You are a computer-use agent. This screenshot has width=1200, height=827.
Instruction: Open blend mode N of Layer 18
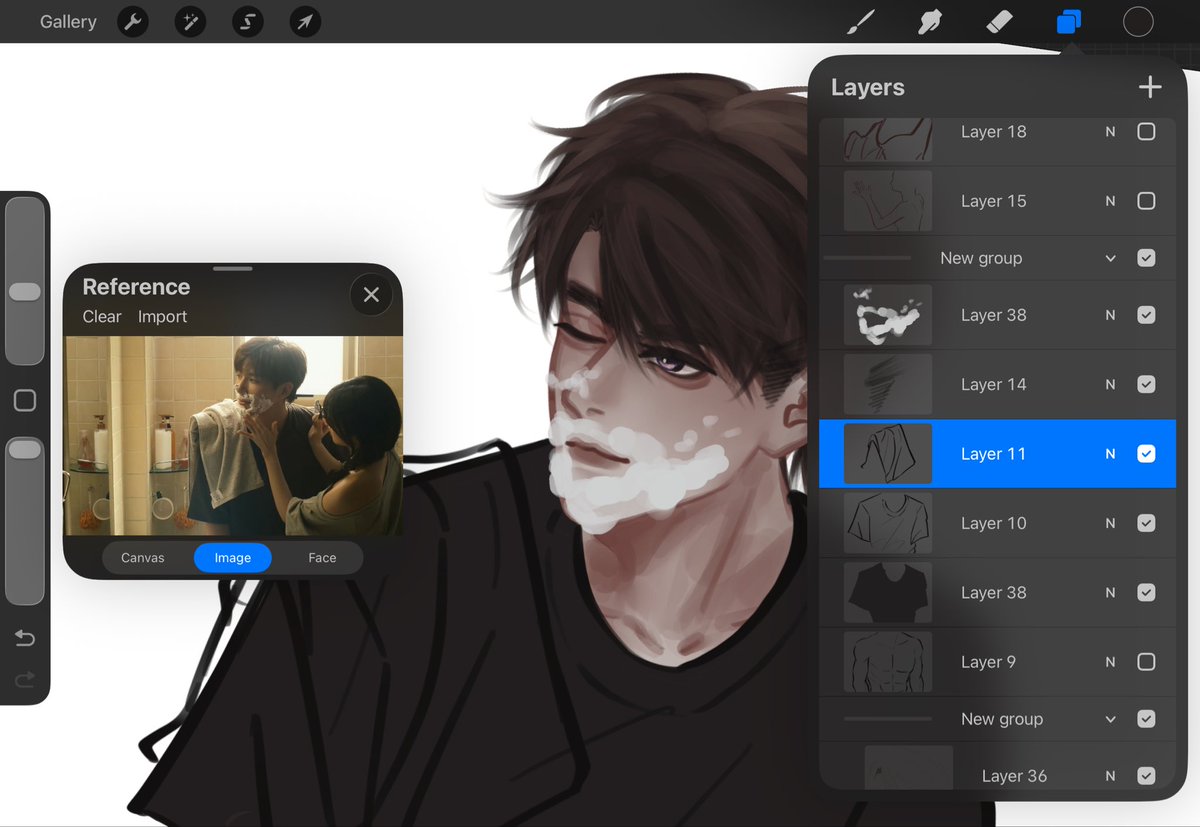(x=1110, y=131)
